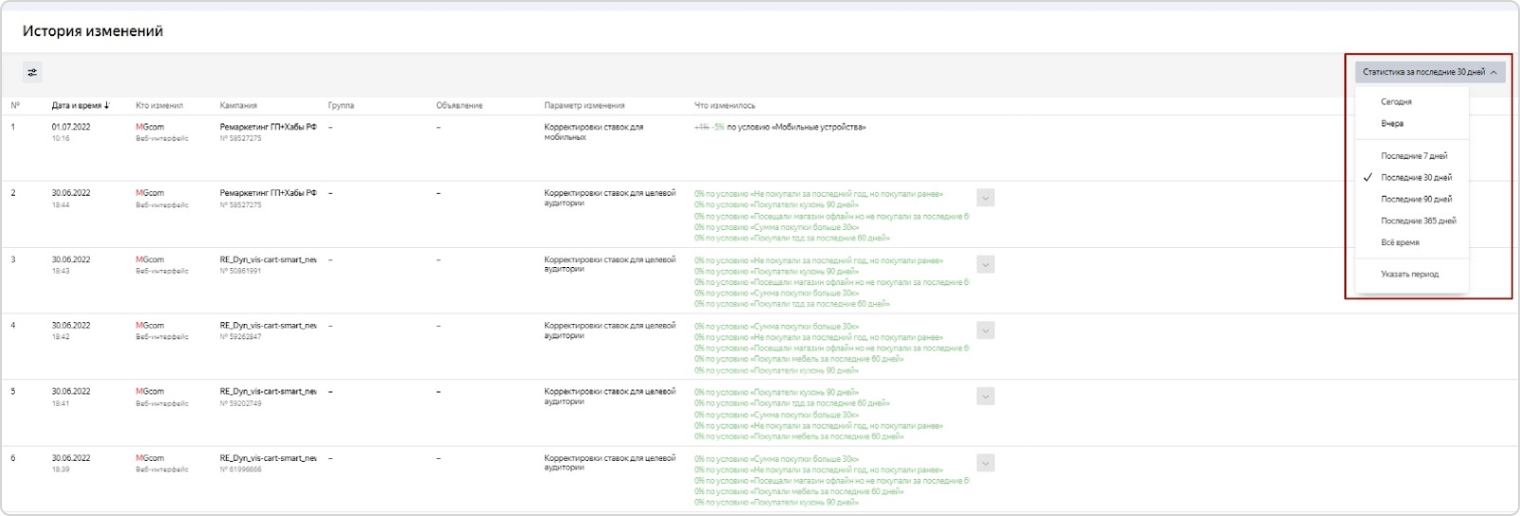Open the "Указать период" custom period option
The height and width of the screenshot is (516, 1520).
1409,274
